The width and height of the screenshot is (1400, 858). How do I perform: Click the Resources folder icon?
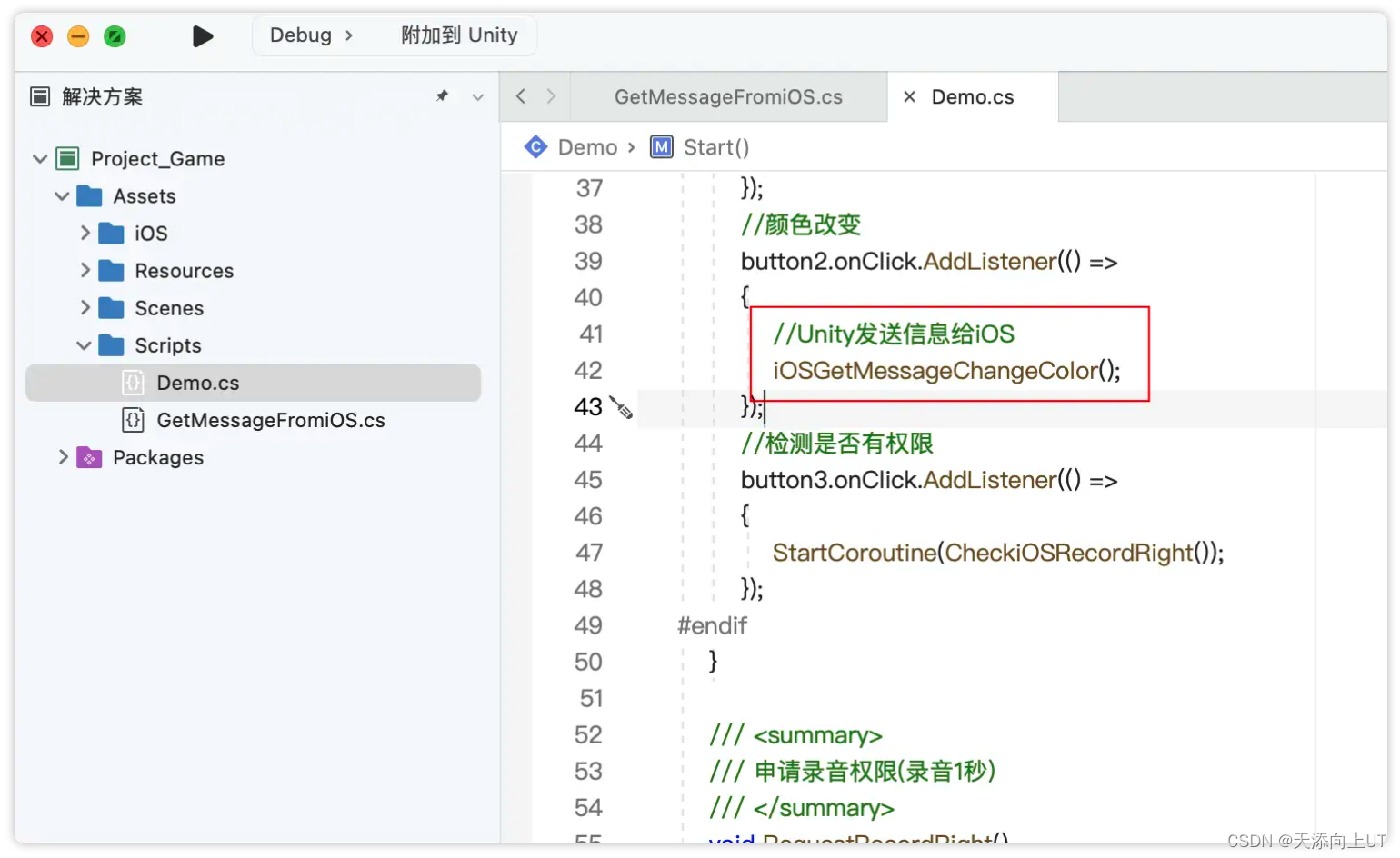(111, 271)
